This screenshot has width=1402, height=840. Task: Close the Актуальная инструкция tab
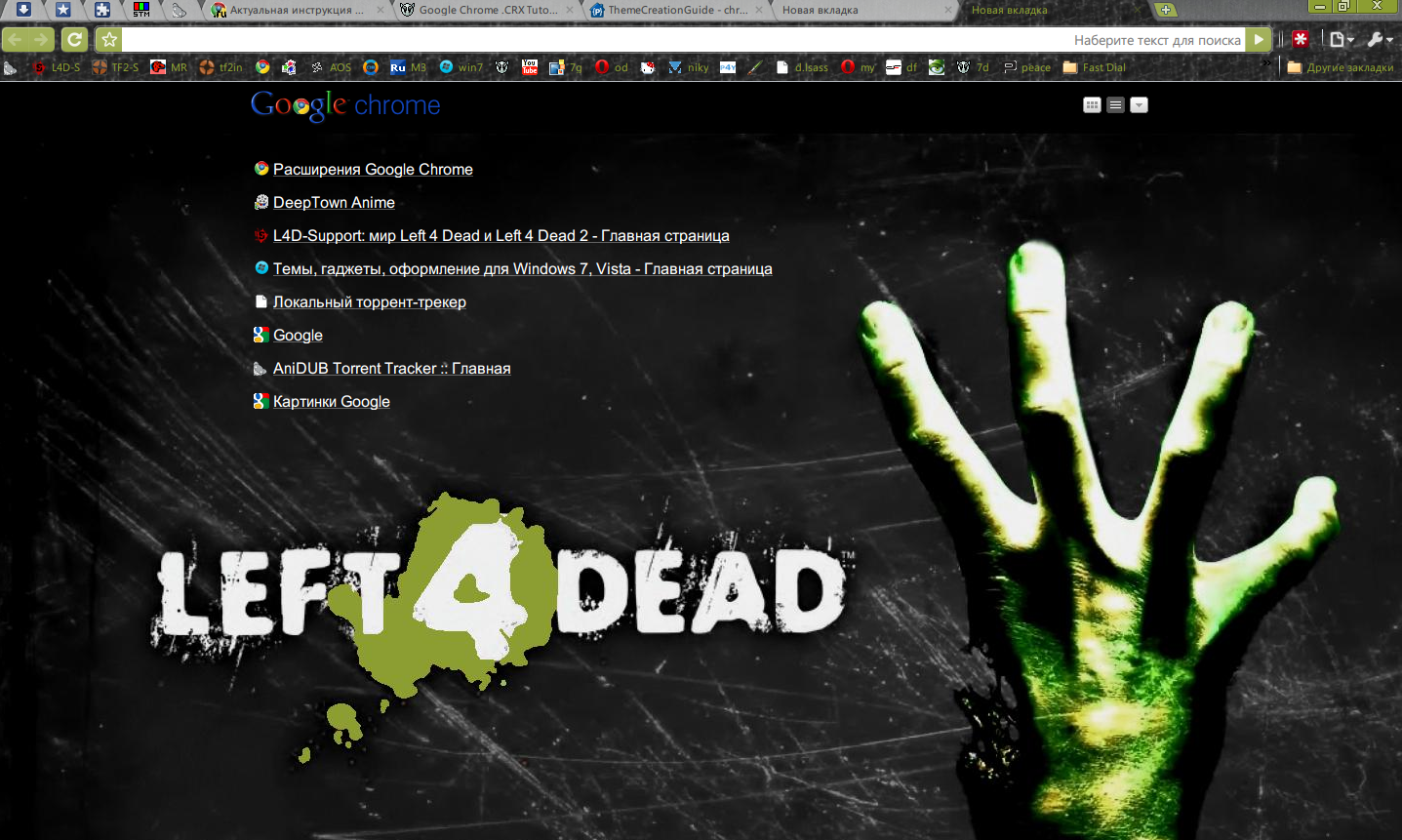point(381,10)
